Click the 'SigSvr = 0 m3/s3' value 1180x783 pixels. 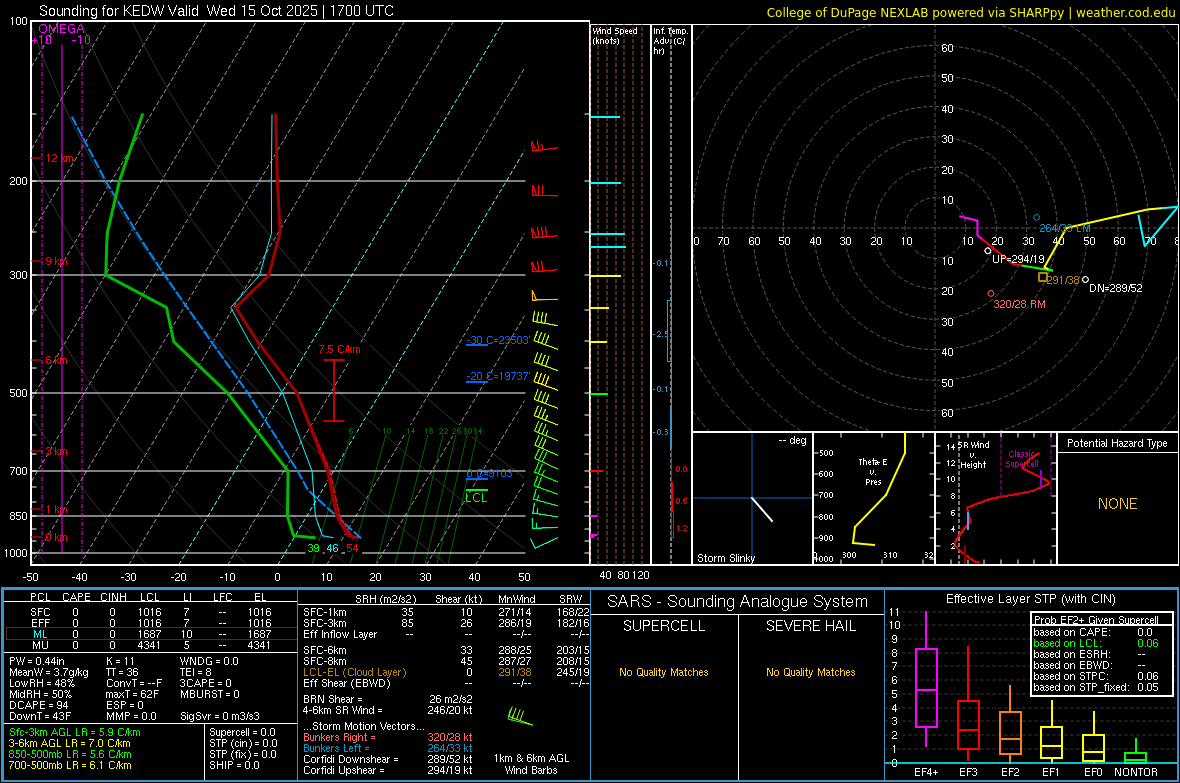click(x=220, y=717)
